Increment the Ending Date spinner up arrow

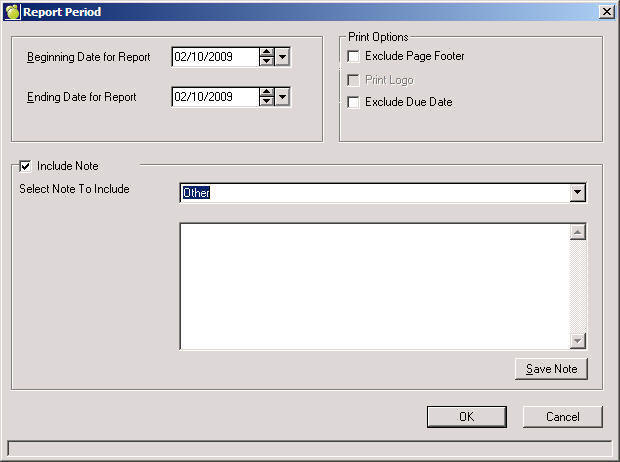pos(266,93)
